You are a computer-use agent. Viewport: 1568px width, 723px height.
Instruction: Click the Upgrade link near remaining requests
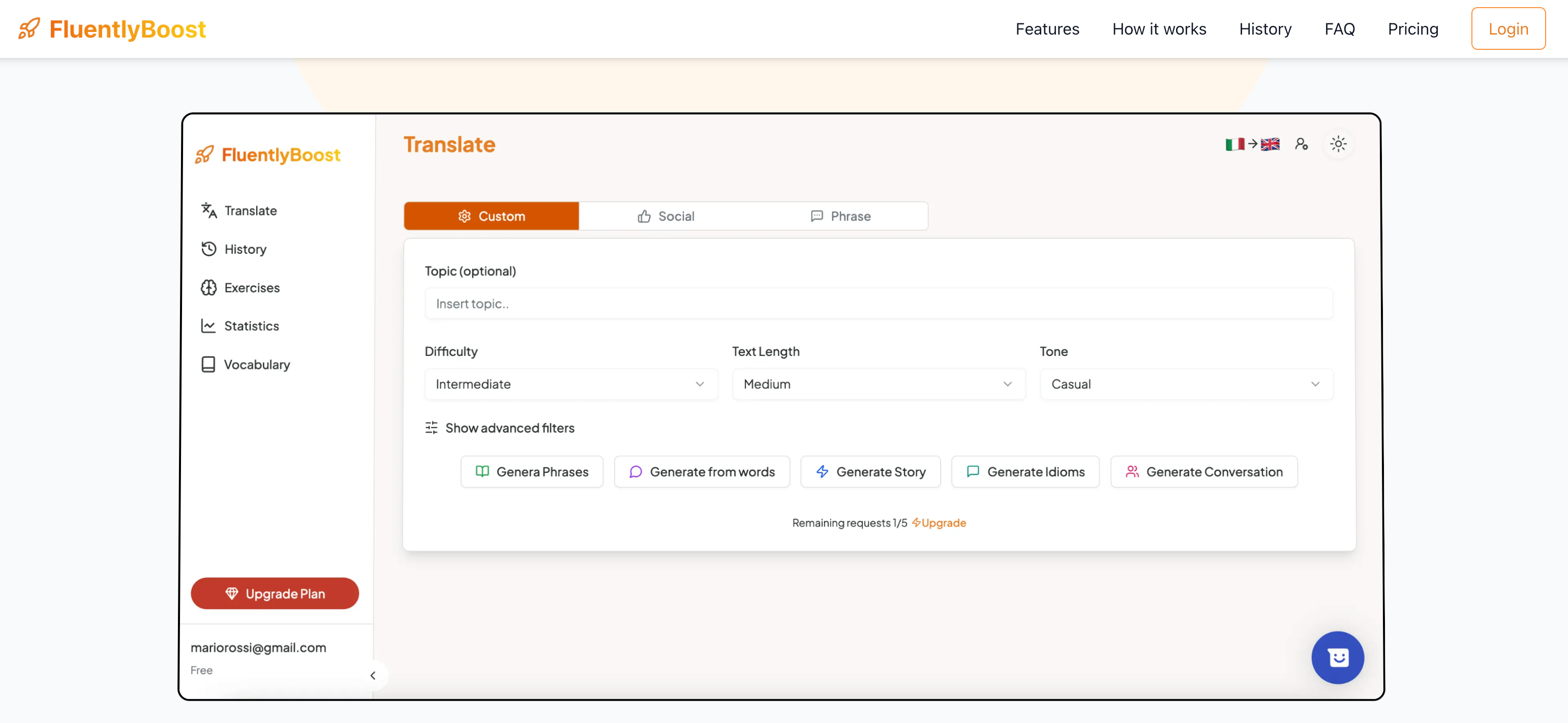point(939,523)
